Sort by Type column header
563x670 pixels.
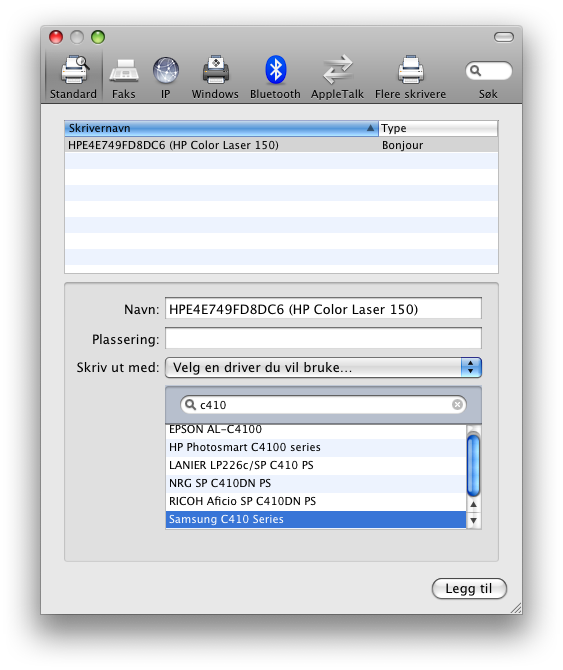(438, 128)
